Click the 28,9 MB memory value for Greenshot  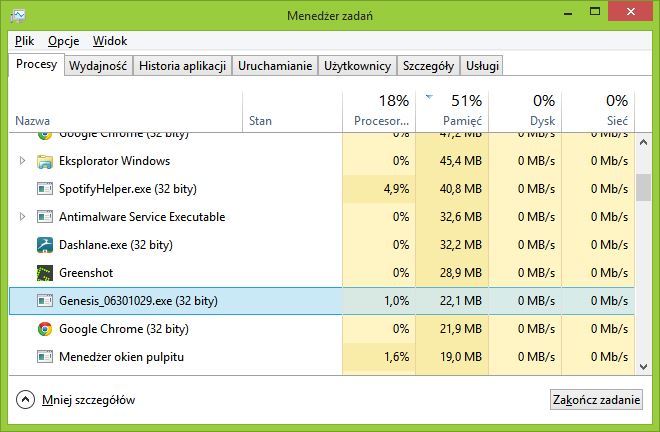pyautogui.click(x=461, y=273)
